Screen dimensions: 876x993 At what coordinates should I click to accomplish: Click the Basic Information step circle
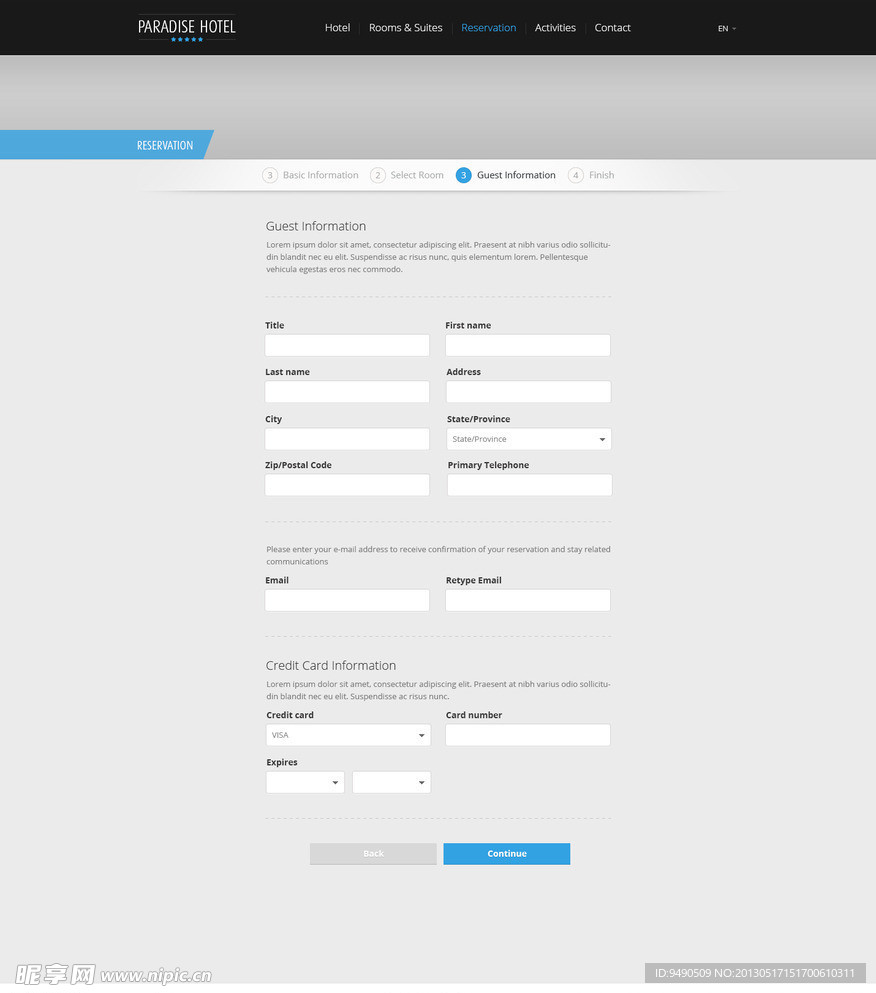[270, 175]
